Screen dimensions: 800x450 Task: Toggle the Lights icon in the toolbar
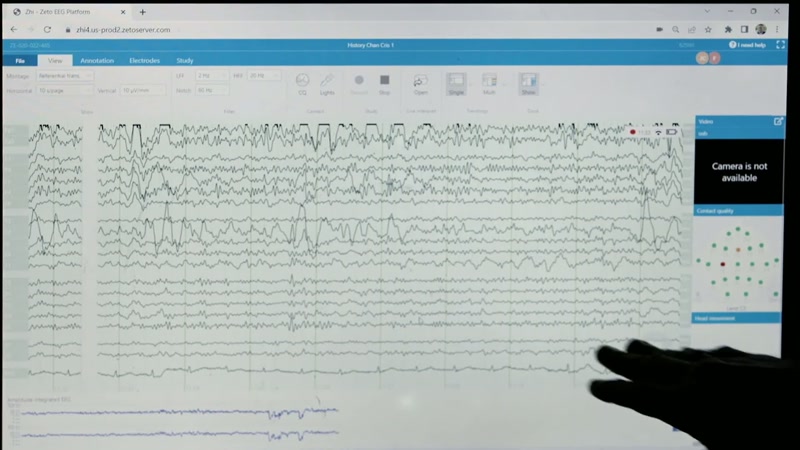click(327, 84)
